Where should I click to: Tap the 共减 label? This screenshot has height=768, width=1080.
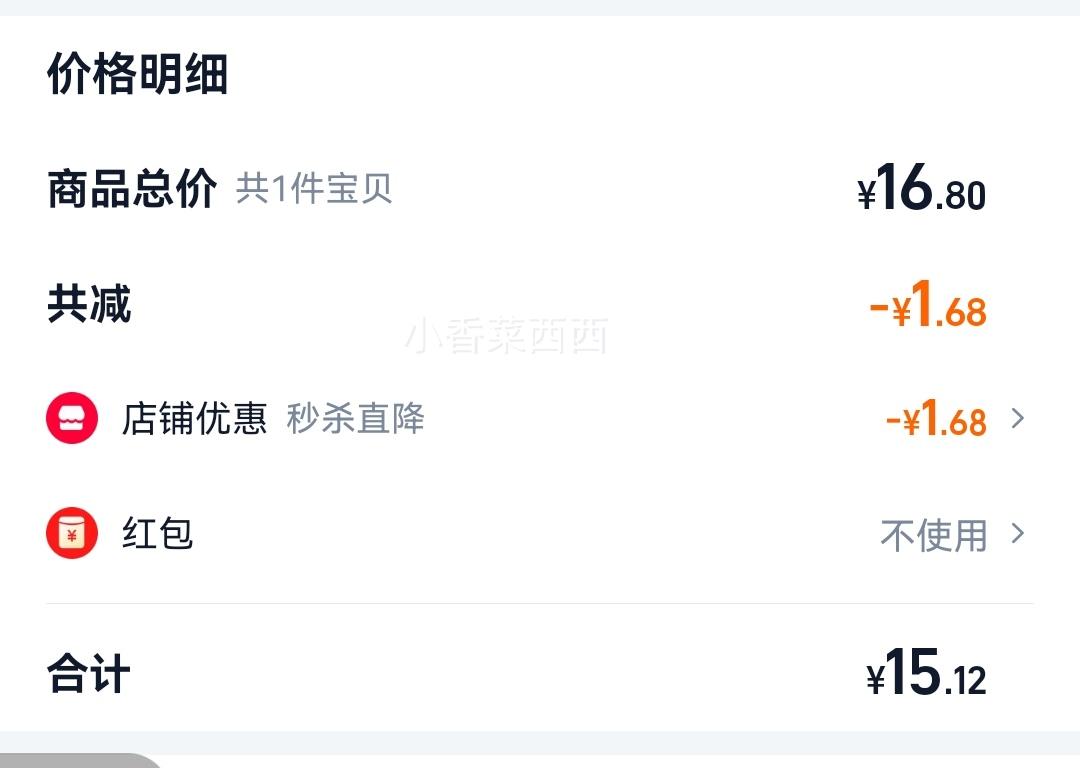coord(89,303)
